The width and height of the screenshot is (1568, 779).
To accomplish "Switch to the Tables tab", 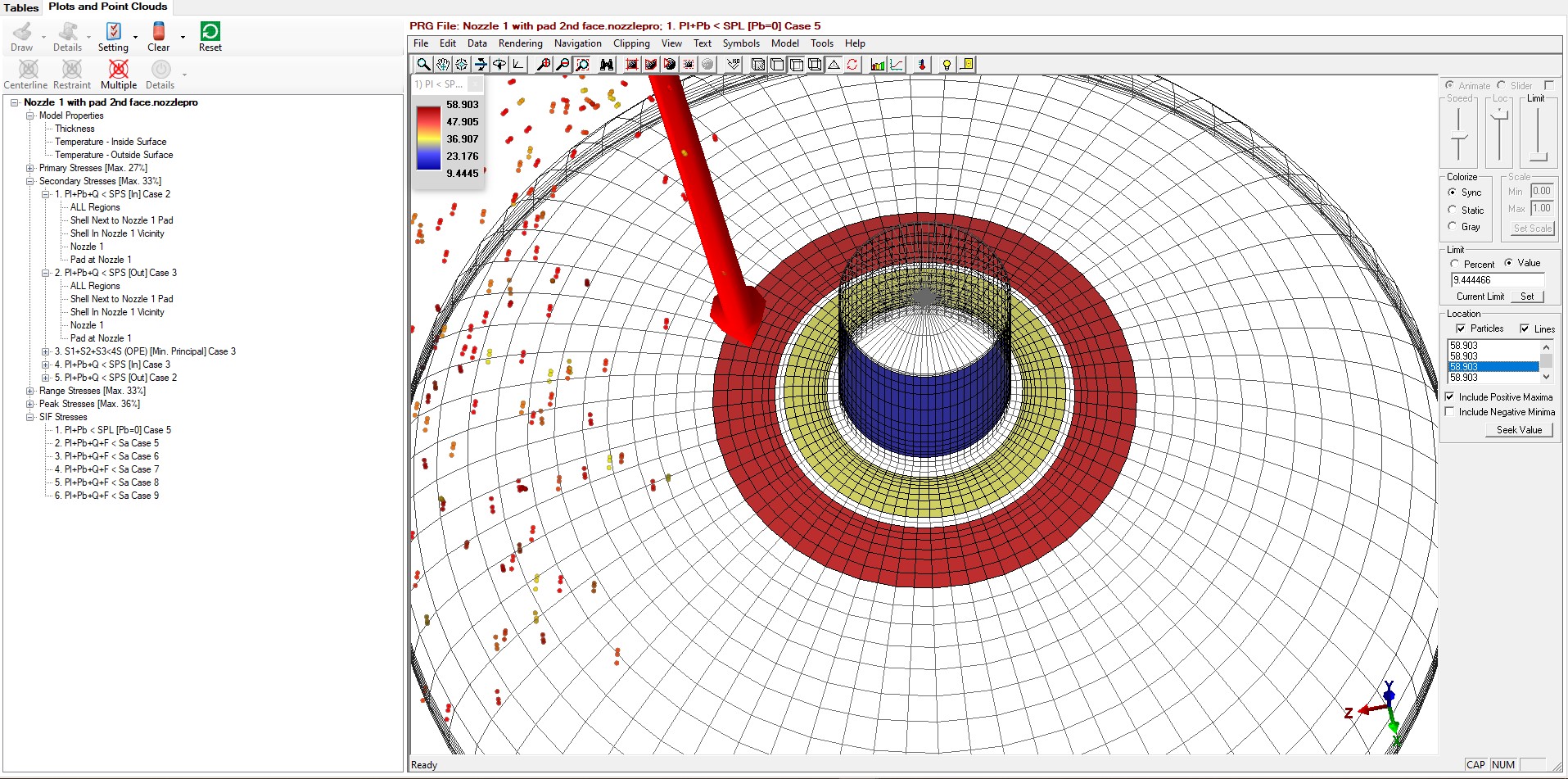I will pyautogui.click(x=21, y=7).
